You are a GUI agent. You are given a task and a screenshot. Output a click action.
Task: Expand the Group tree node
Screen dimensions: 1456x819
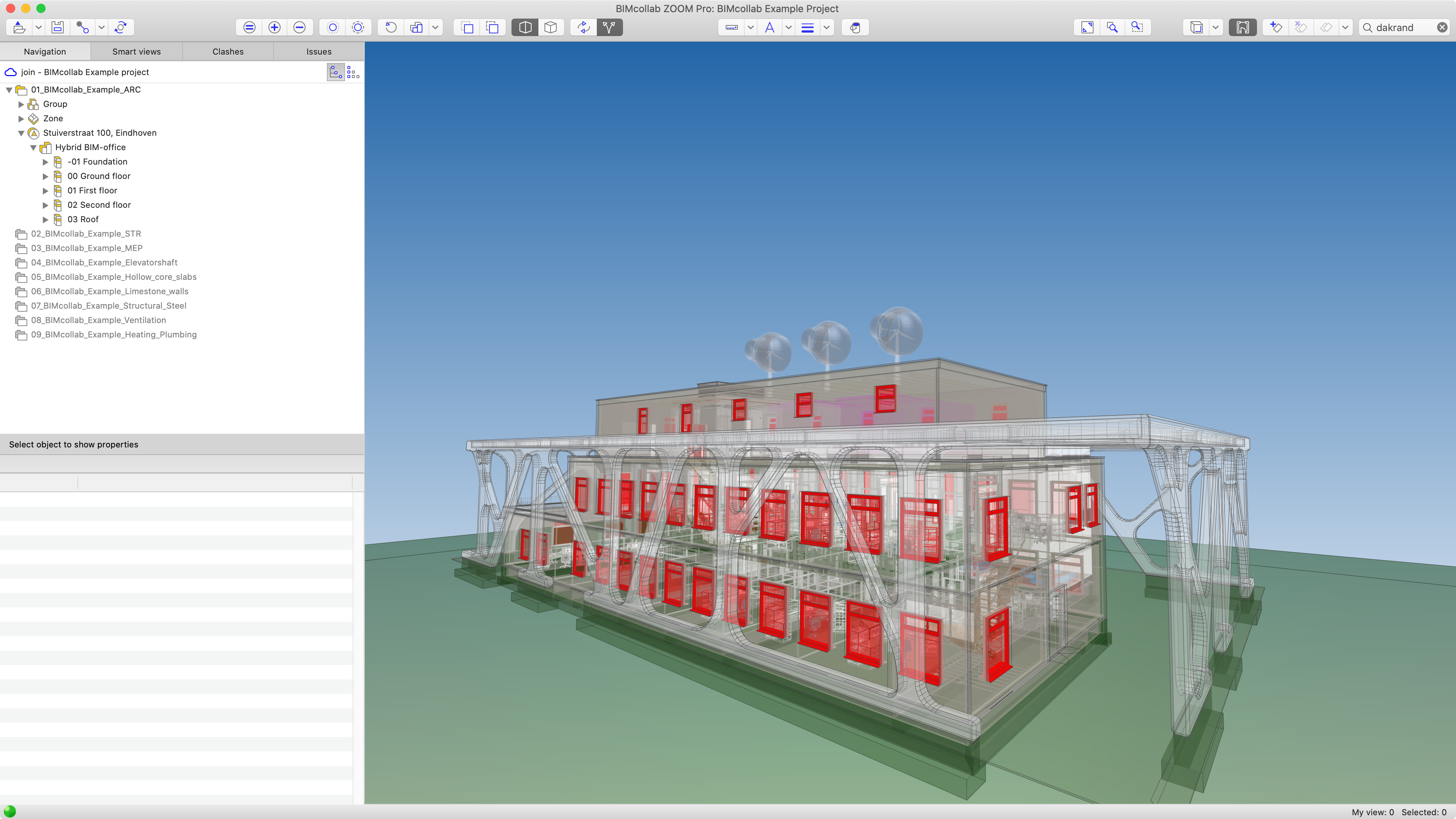point(21,104)
